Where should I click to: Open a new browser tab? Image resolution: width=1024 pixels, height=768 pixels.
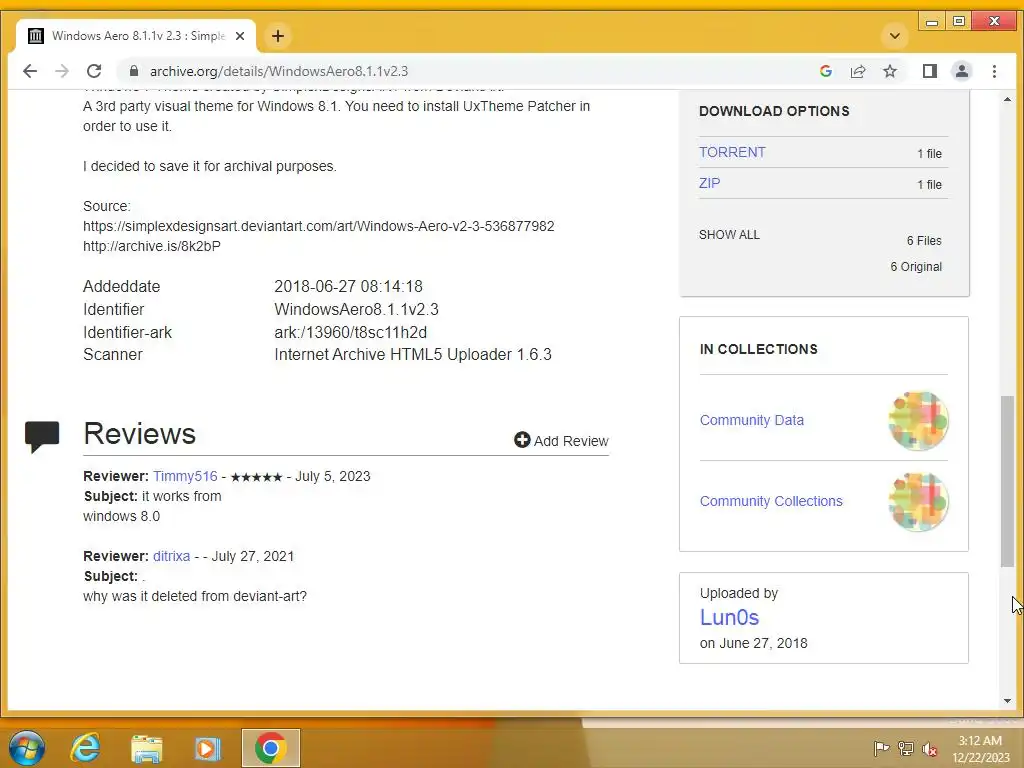pos(278,36)
